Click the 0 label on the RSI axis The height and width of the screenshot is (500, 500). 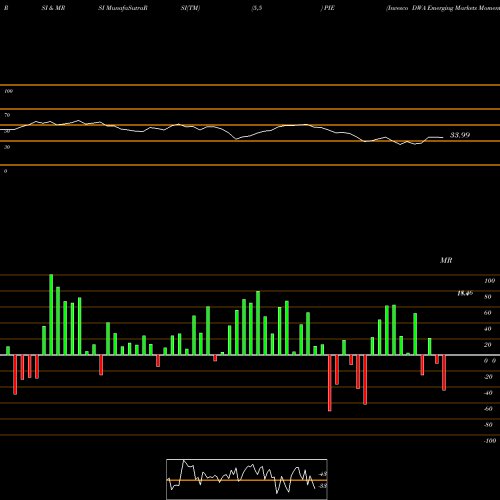click(x=5, y=171)
